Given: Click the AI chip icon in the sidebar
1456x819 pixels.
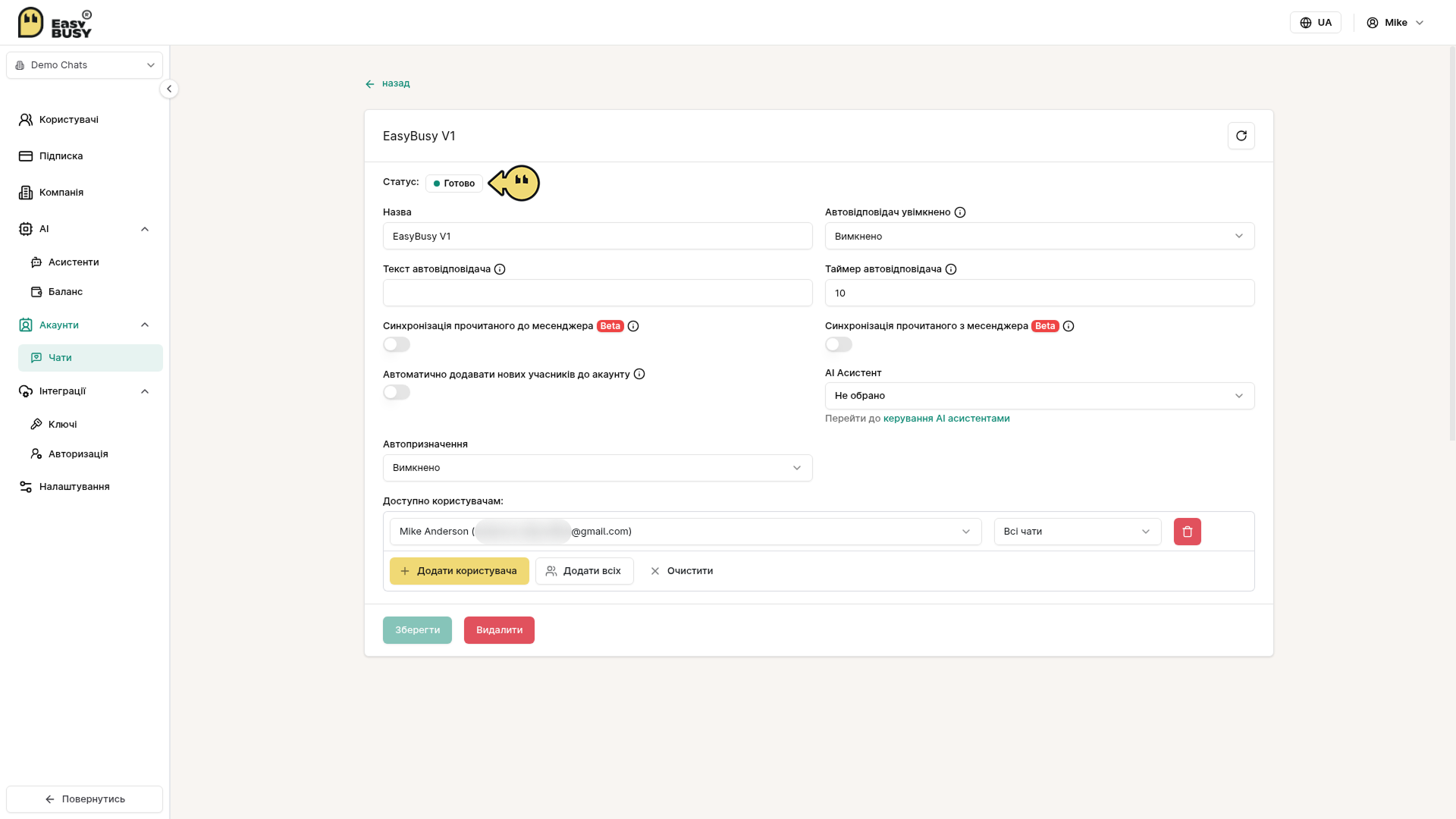Looking at the screenshot, I should click(x=26, y=229).
